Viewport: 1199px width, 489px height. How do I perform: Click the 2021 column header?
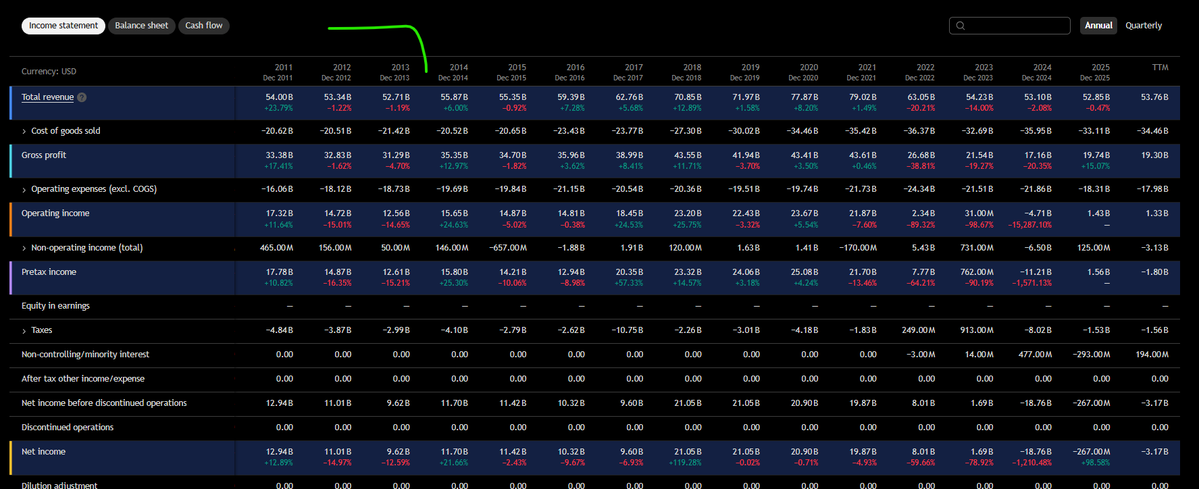coord(863,72)
